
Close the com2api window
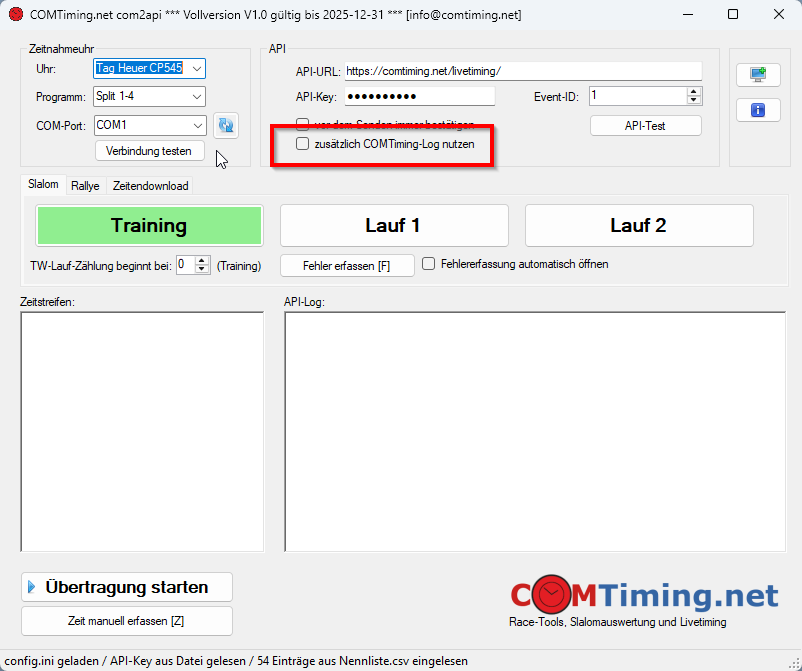778,14
